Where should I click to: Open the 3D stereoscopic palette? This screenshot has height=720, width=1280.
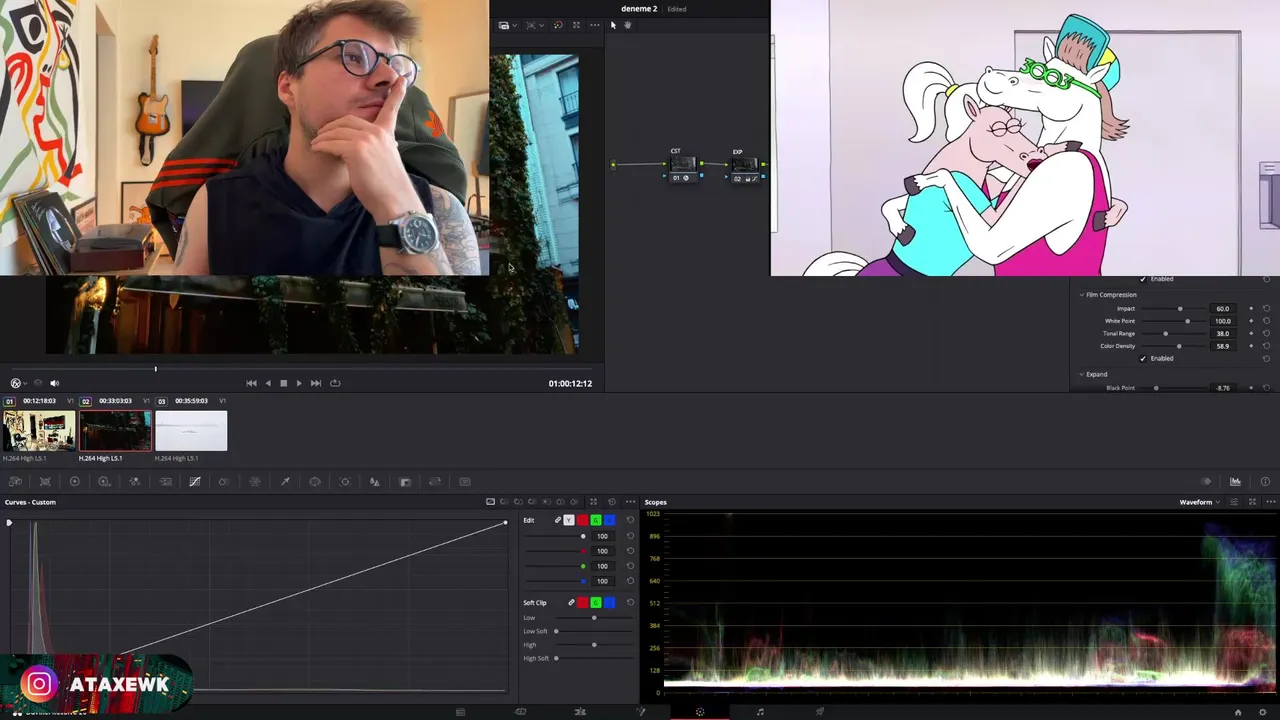[465, 481]
